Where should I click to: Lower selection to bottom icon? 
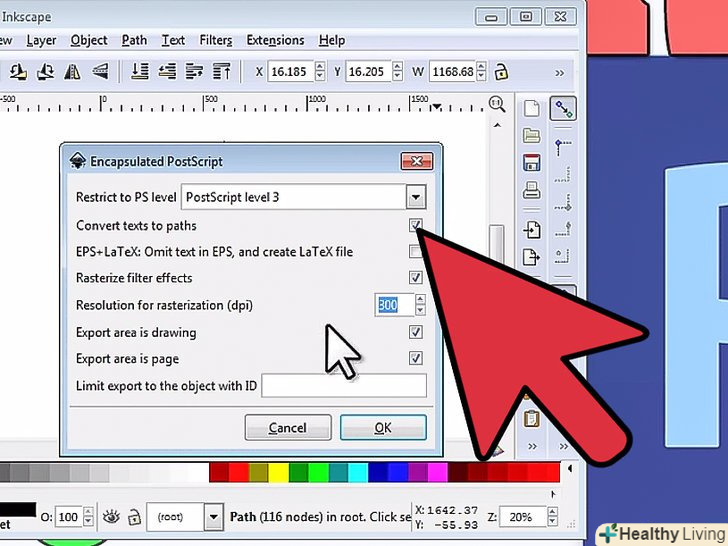pos(139,72)
